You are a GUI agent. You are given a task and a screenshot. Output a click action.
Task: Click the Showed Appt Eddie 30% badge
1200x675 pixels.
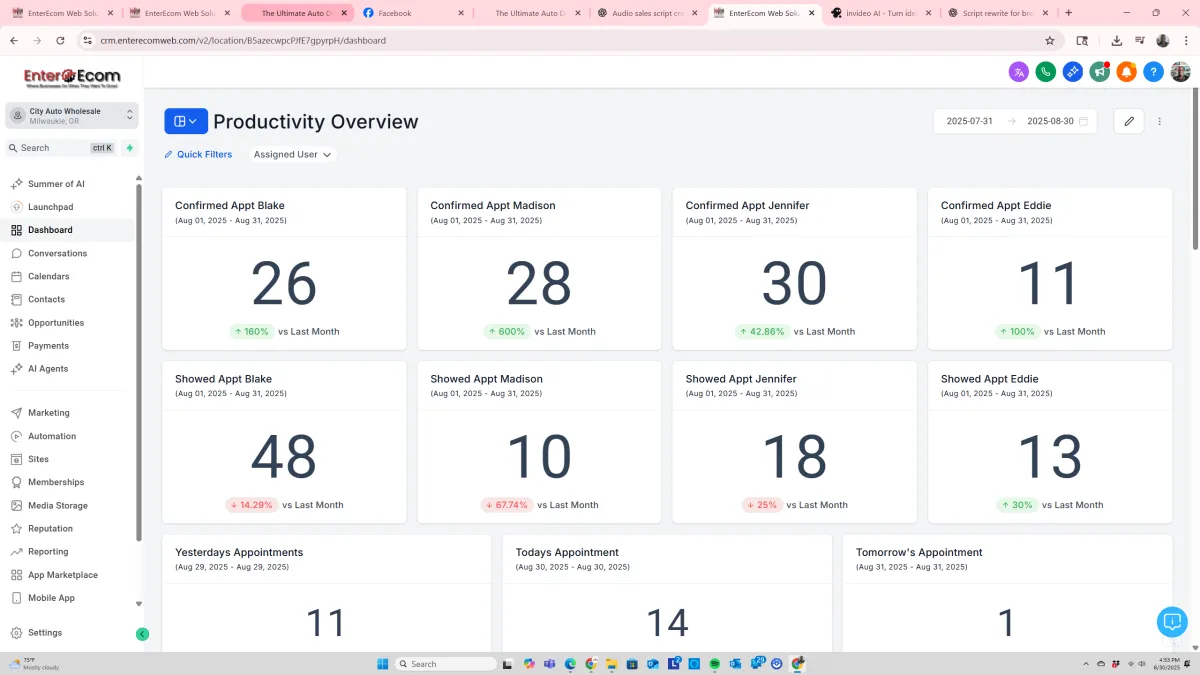pyautogui.click(x=1016, y=505)
